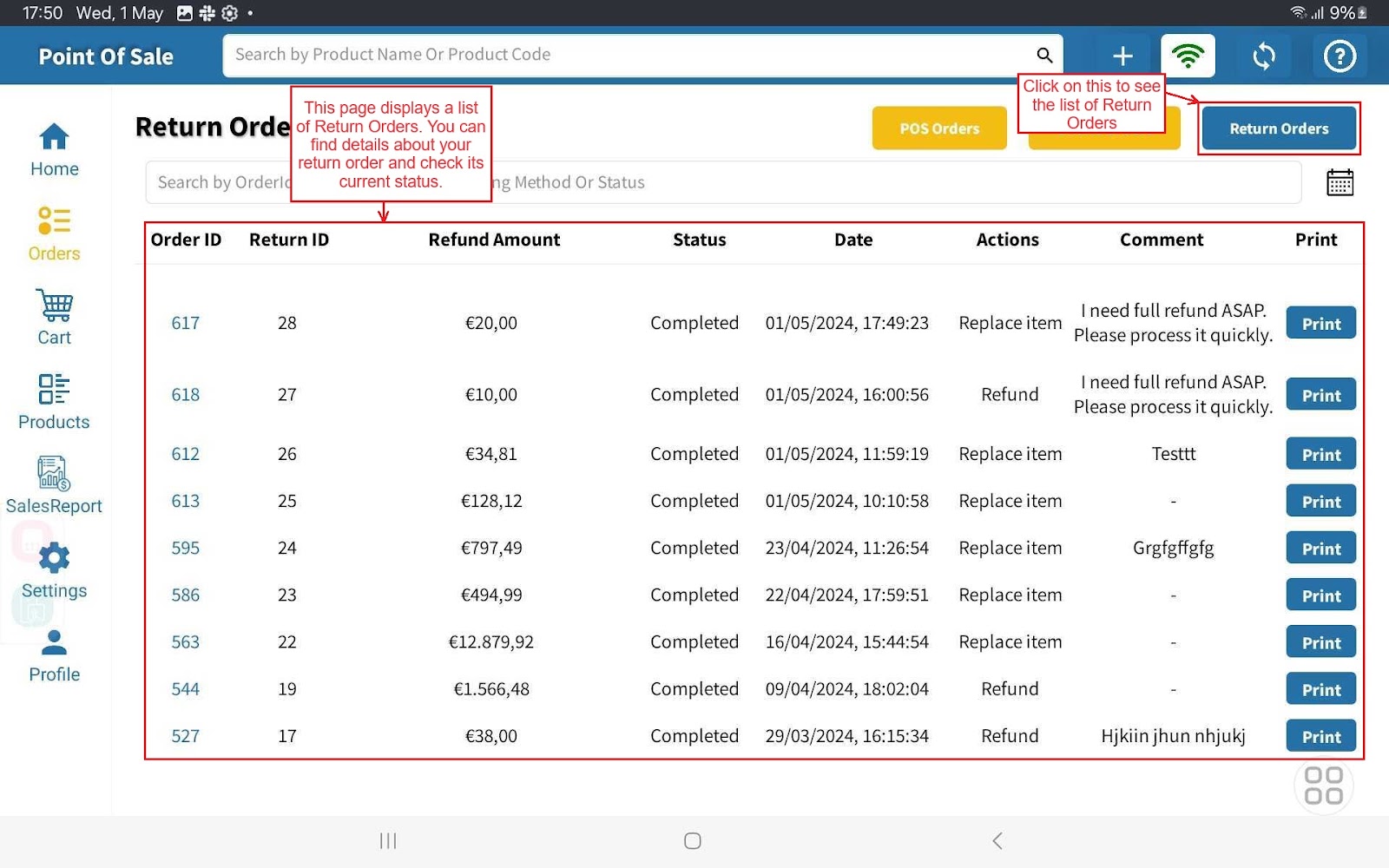
Task: Toggle the Wi-Fi online status button
Action: point(1188,56)
